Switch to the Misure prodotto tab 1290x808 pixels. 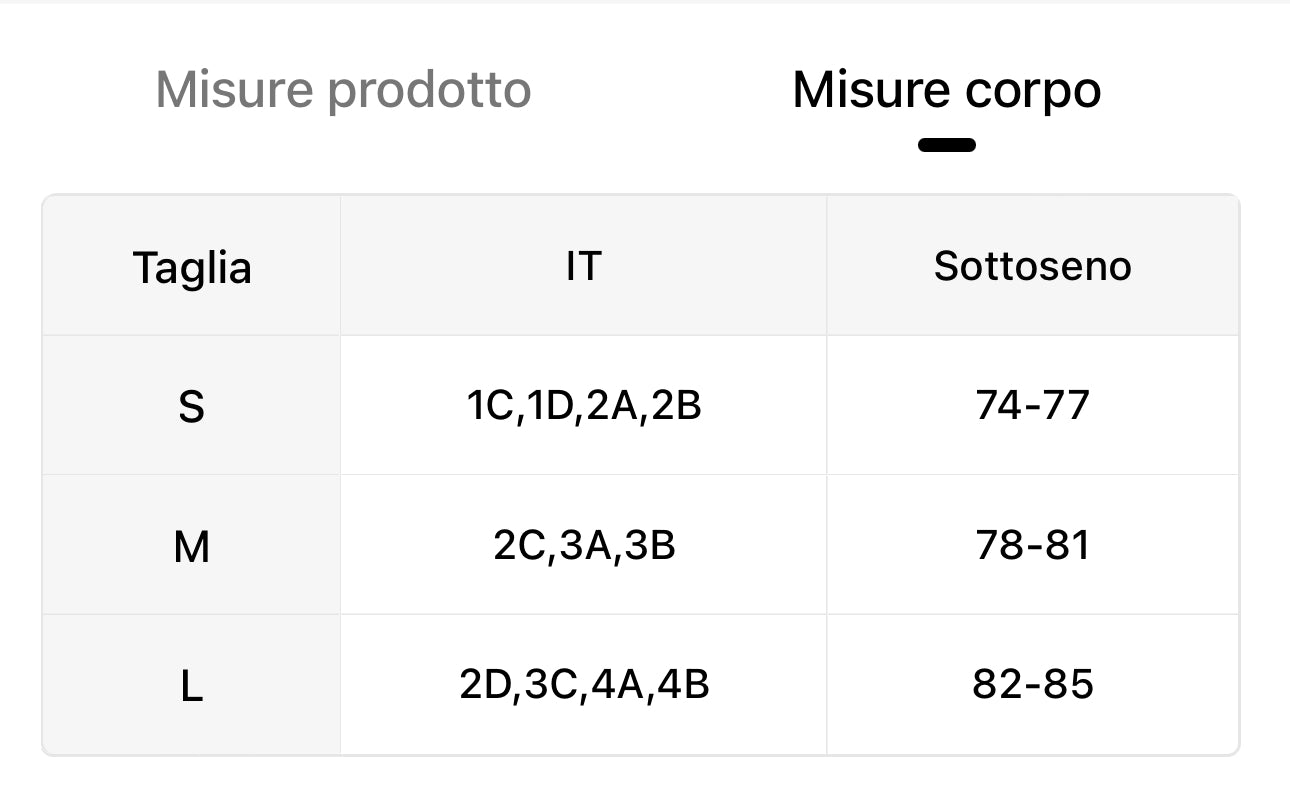pyautogui.click(x=342, y=89)
